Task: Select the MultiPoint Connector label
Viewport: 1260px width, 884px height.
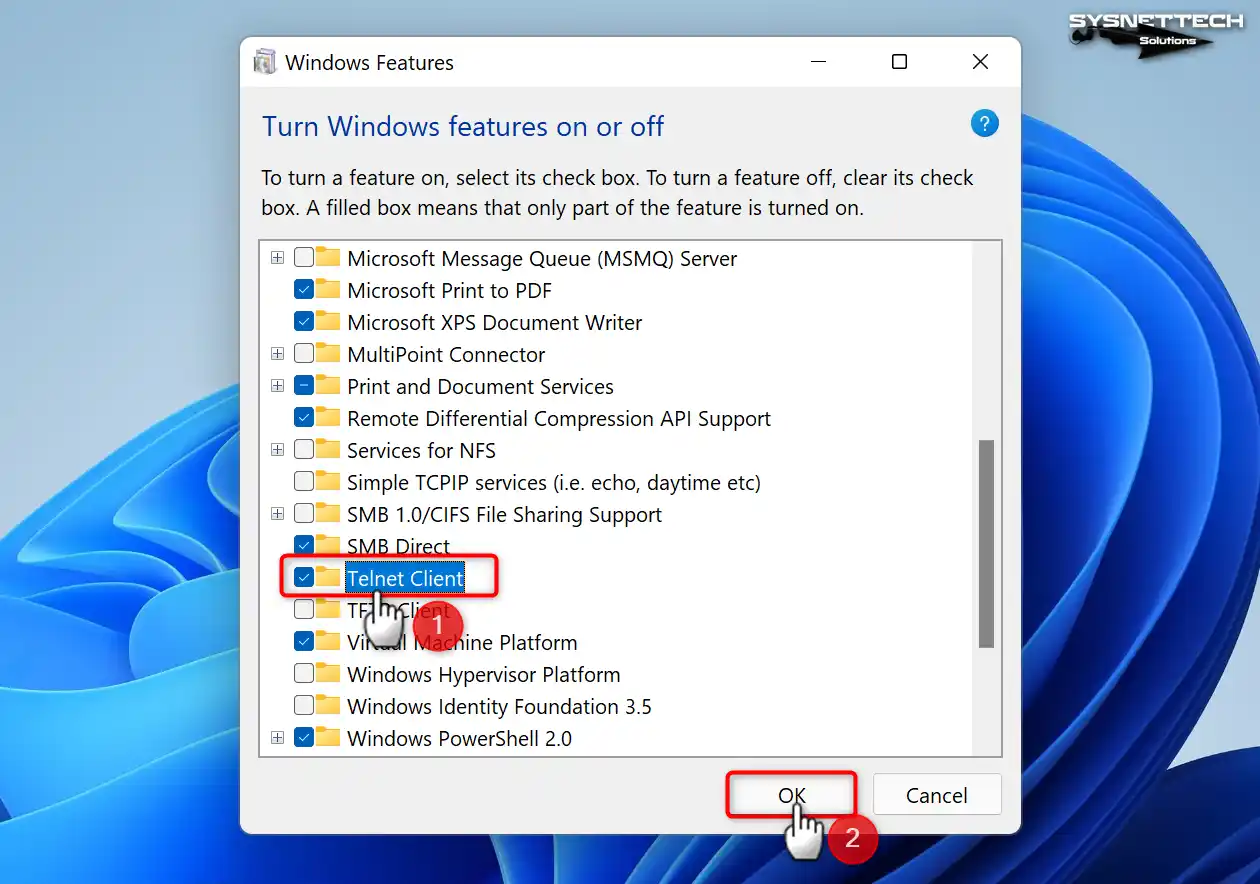Action: click(x=446, y=354)
